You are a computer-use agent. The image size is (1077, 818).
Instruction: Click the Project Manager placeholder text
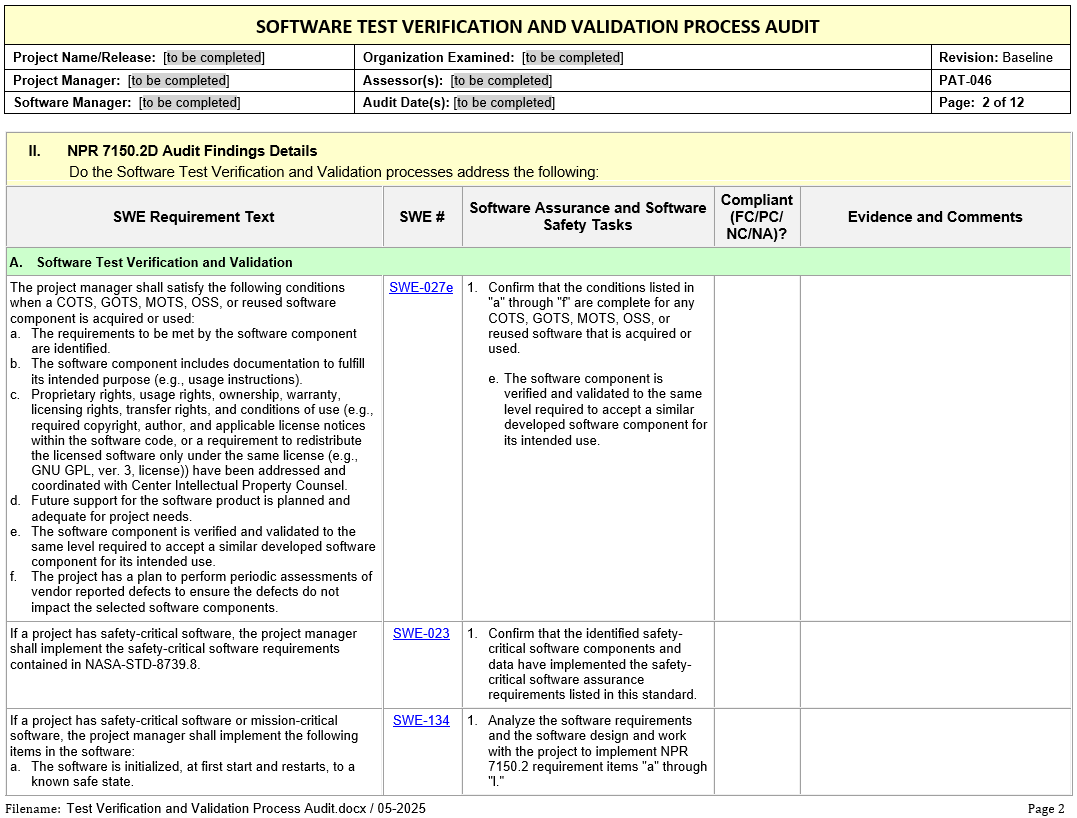tap(178, 81)
